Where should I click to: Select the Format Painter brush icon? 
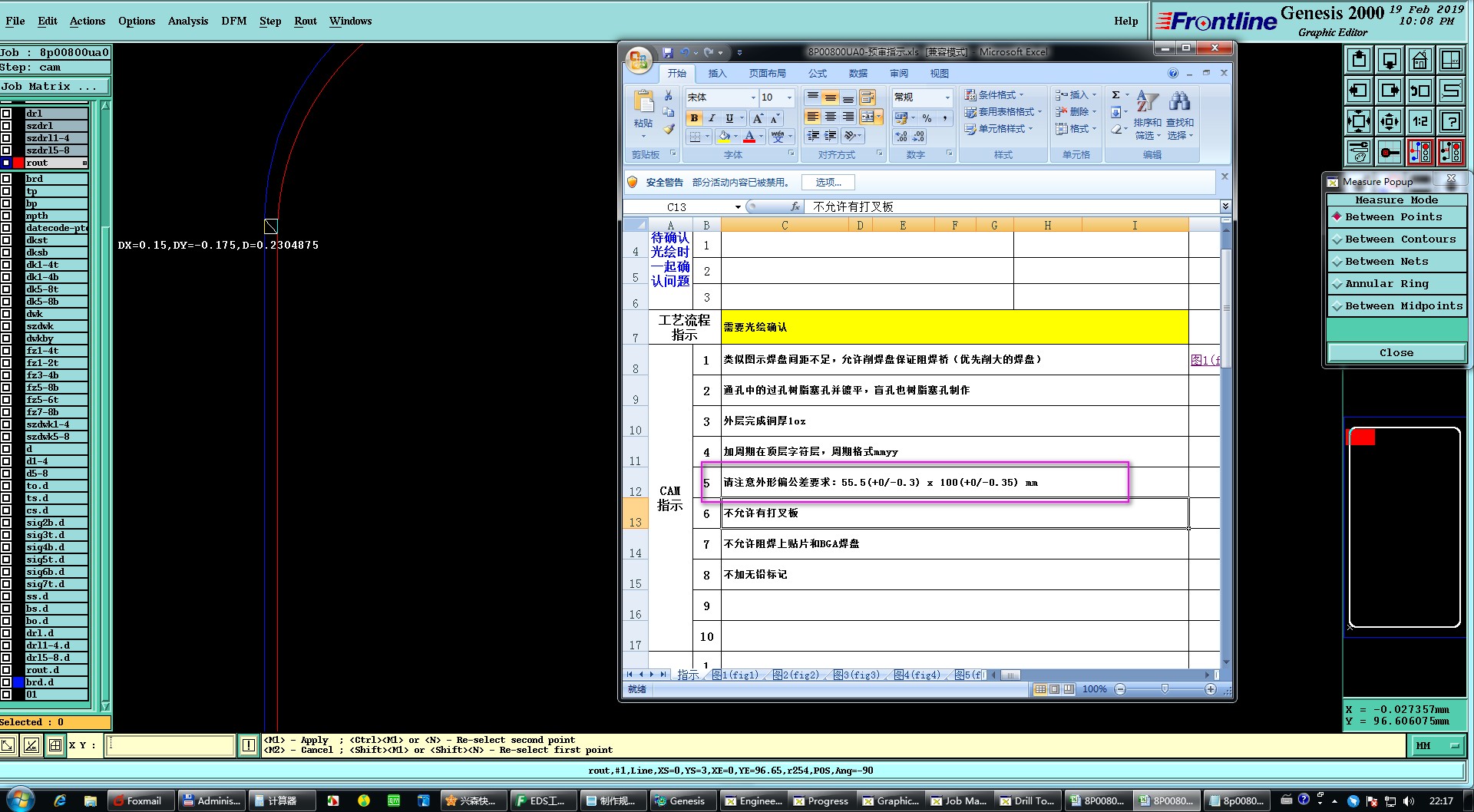[669, 130]
